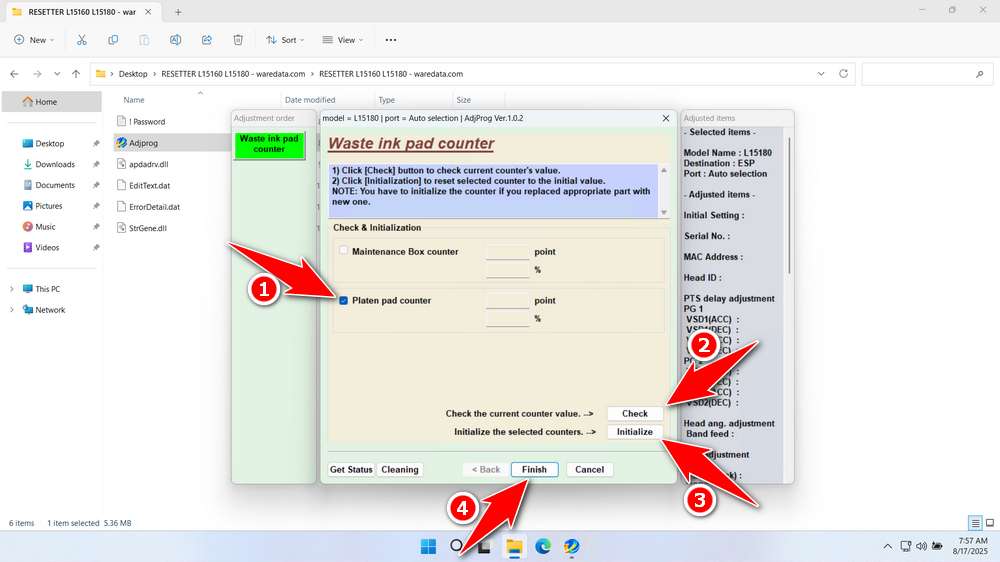Select the apdadrv.dll file

143,164
